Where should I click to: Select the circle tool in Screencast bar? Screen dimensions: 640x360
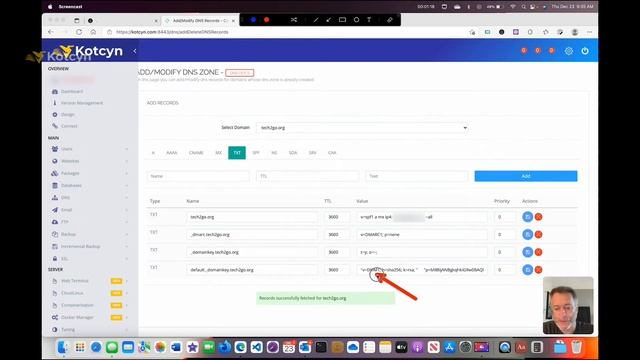pos(356,20)
